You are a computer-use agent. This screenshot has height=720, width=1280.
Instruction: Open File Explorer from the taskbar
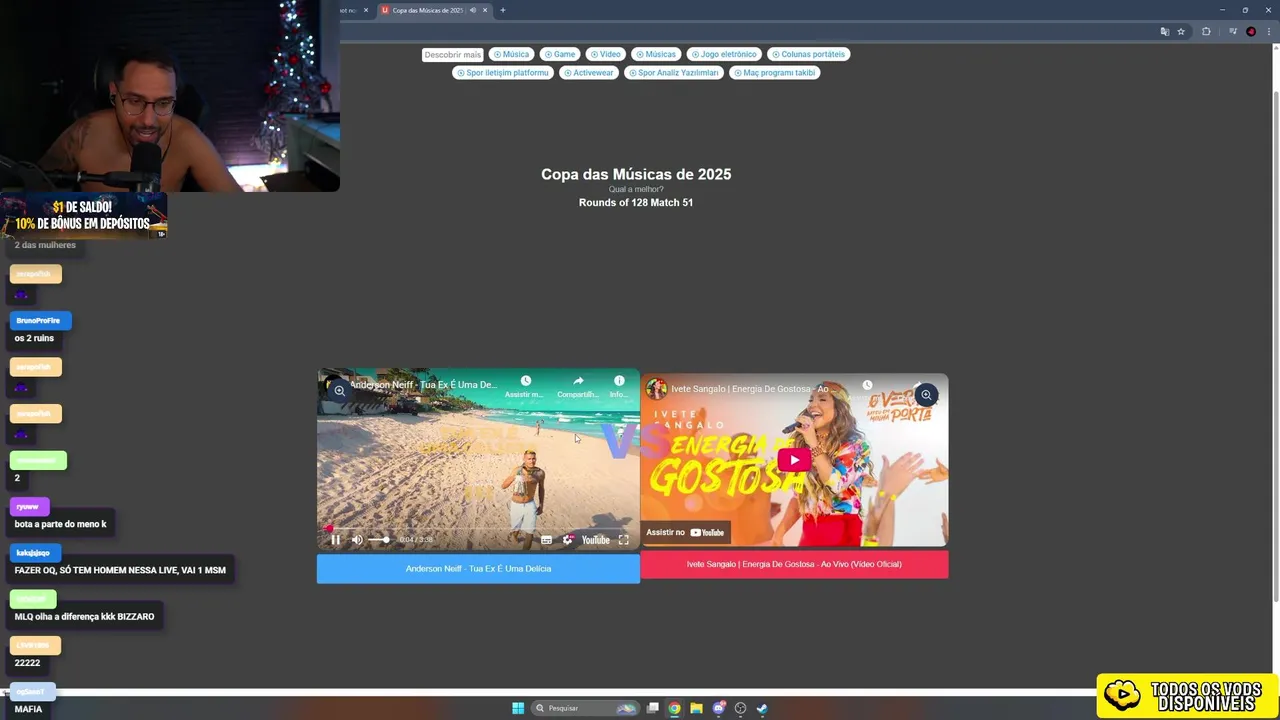click(x=697, y=708)
